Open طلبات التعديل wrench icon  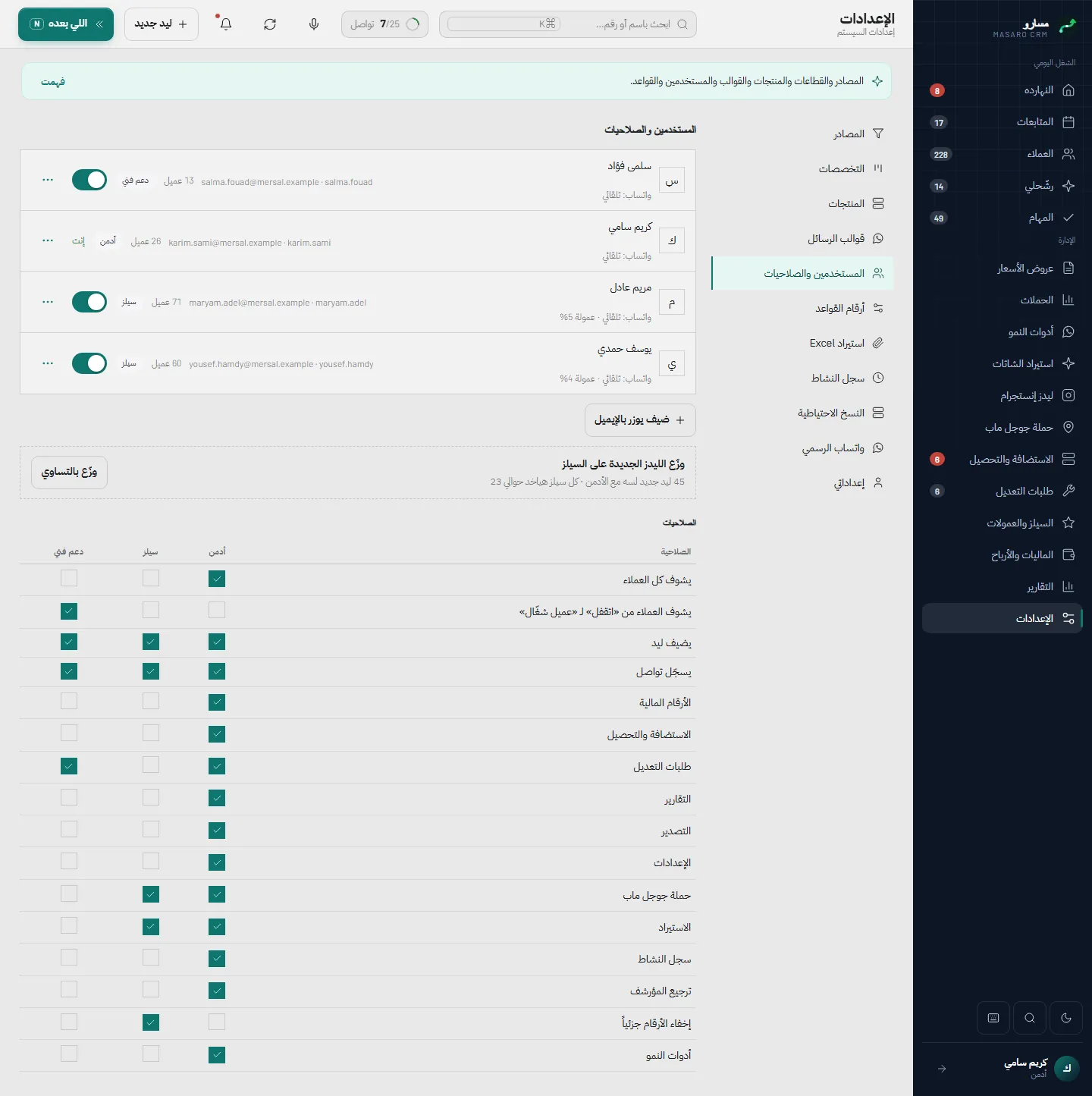point(1068,491)
